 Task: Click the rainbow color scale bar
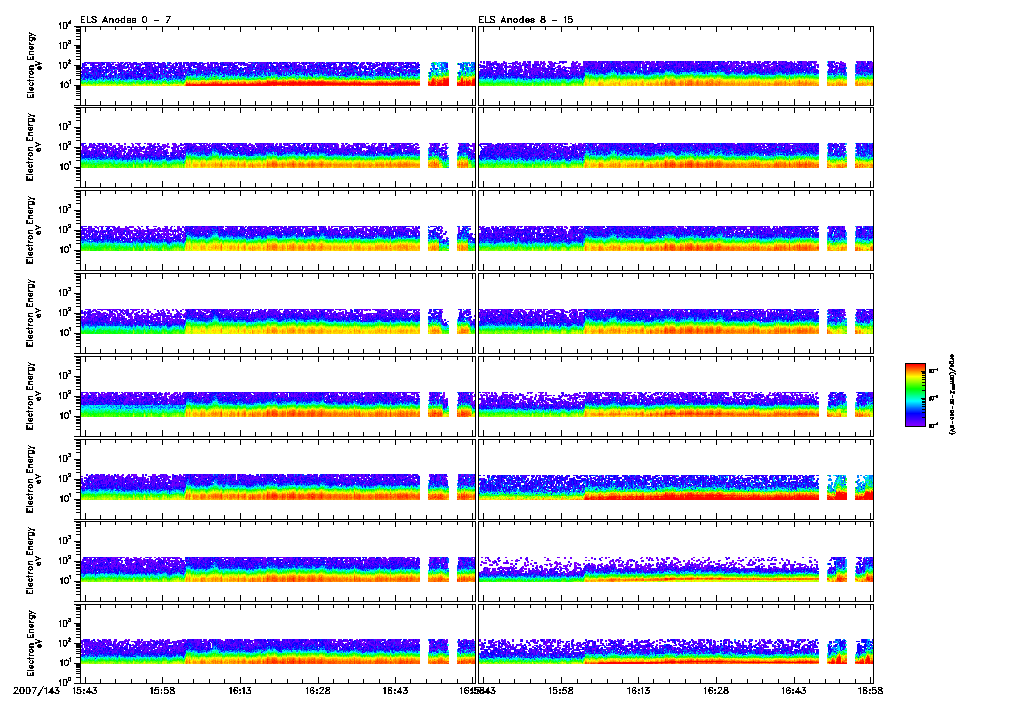pos(915,395)
